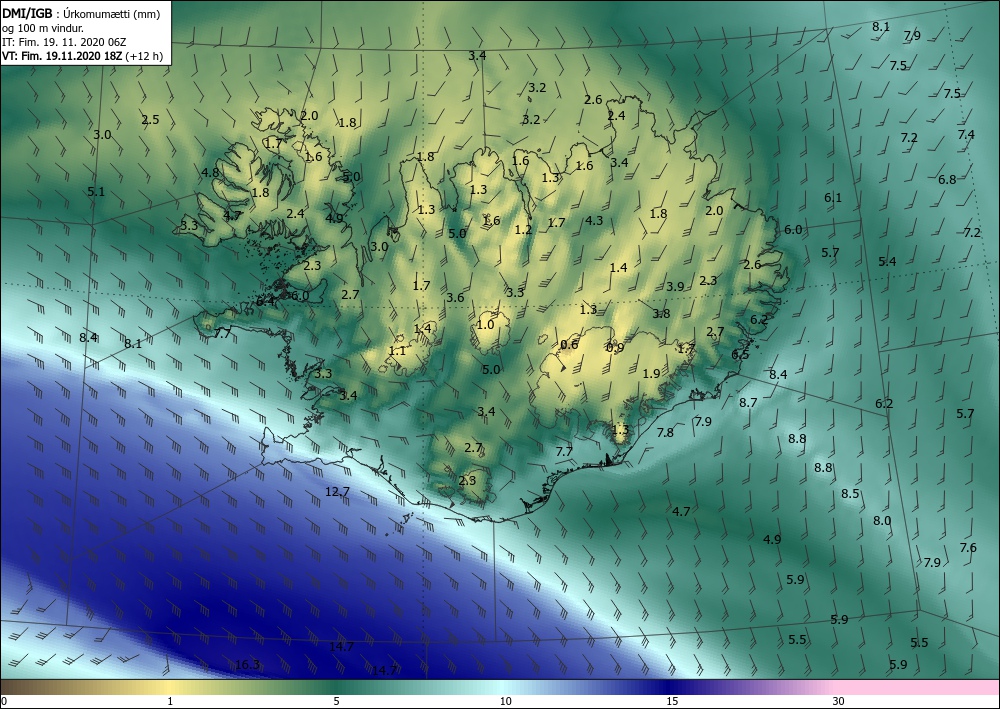Select the '8.0' value on the map
The width and height of the screenshot is (1000, 709).
[x=882, y=520]
